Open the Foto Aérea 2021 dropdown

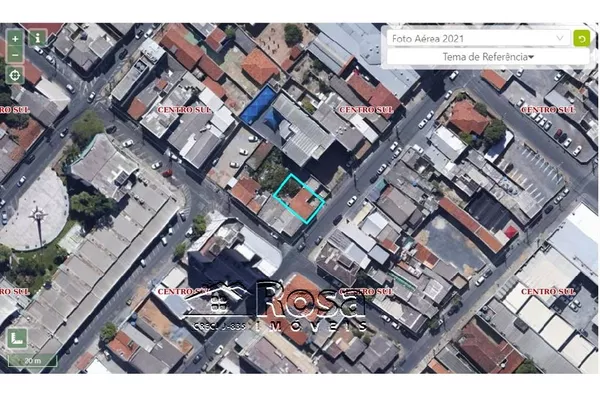click(478, 39)
